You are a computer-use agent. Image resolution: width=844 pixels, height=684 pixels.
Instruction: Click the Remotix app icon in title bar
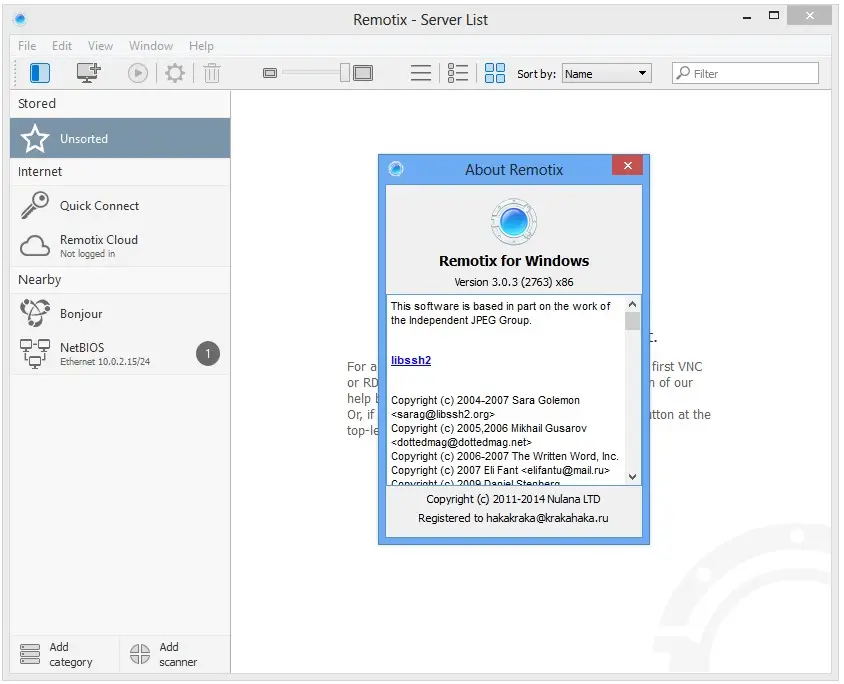tap(20, 19)
